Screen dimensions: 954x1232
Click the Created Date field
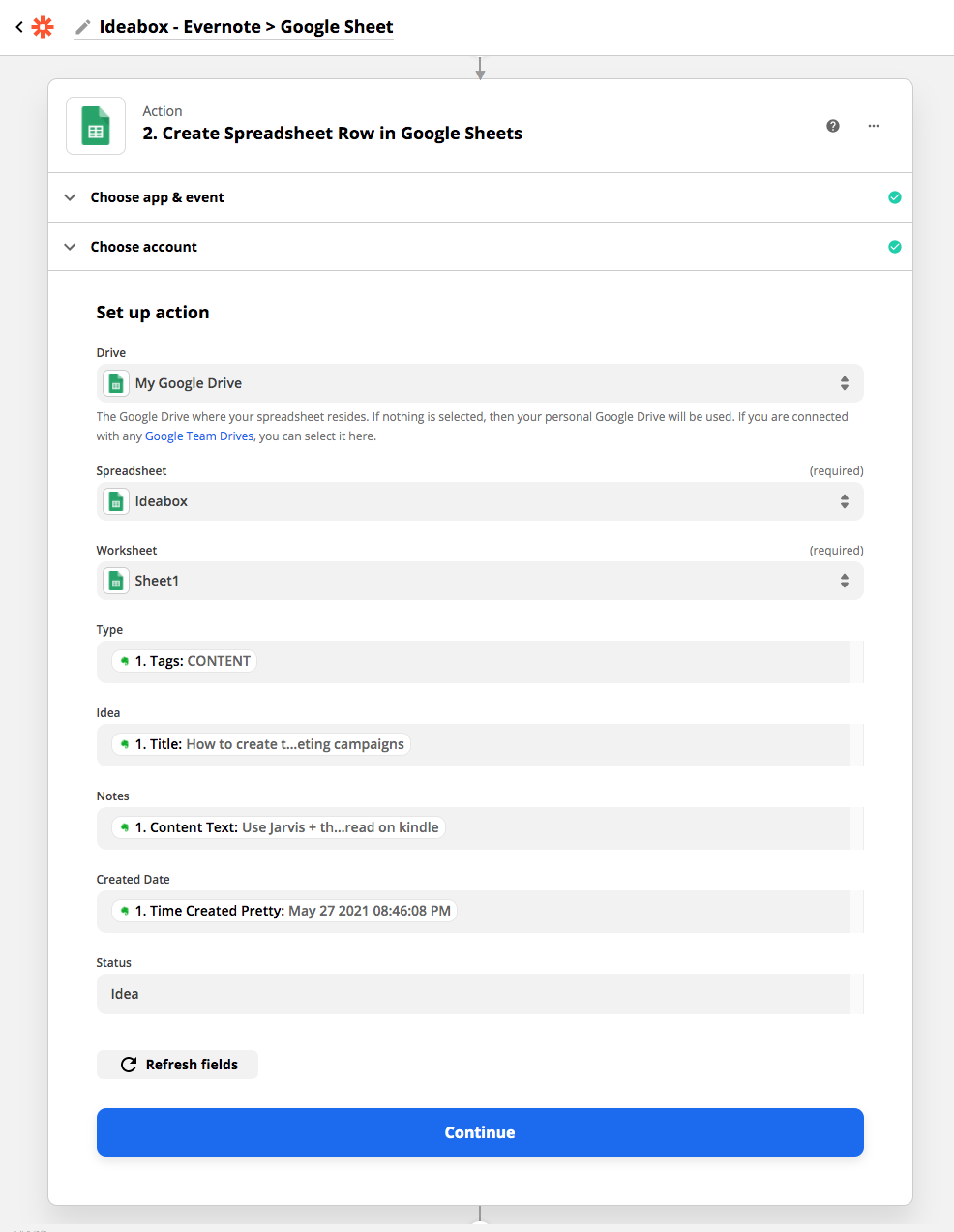click(473, 912)
